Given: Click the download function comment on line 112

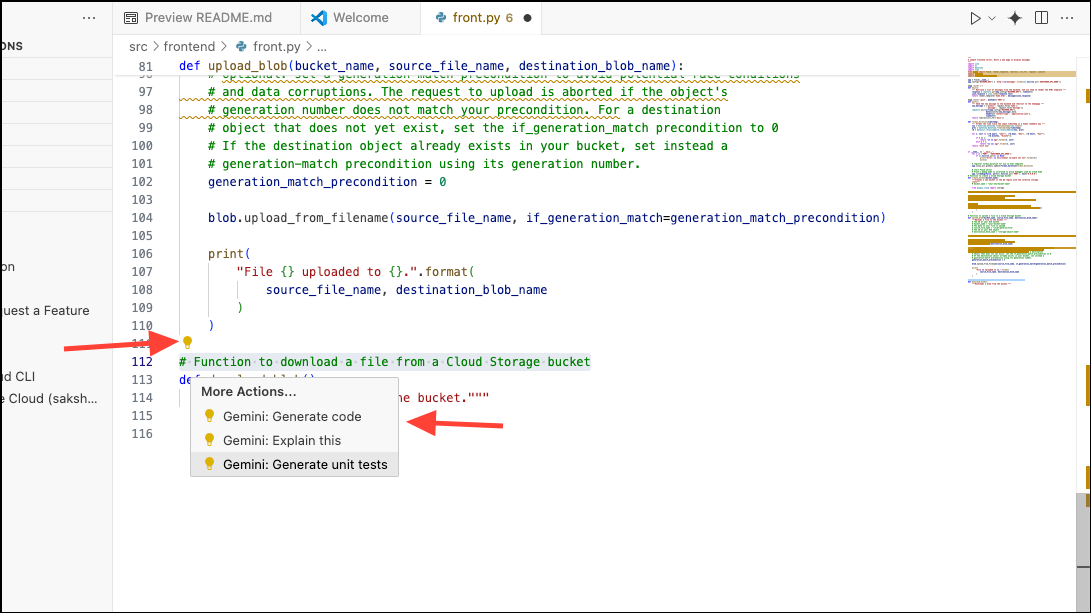Looking at the screenshot, I should pos(385,362).
